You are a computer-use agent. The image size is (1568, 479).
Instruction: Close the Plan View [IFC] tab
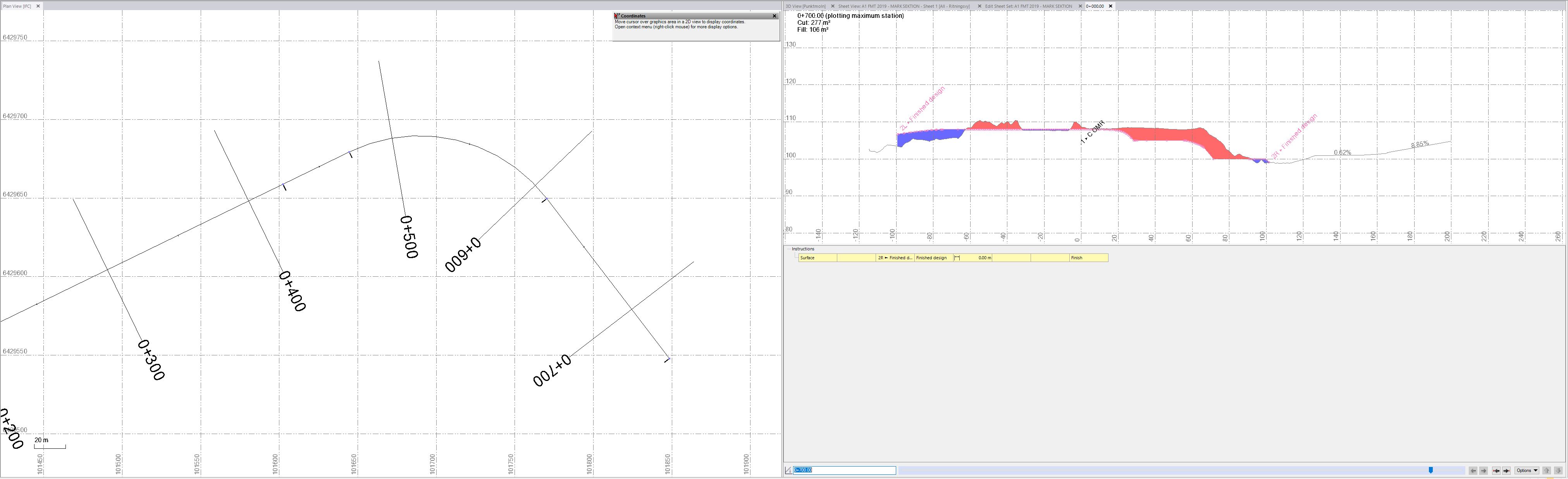click(x=38, y=6)
